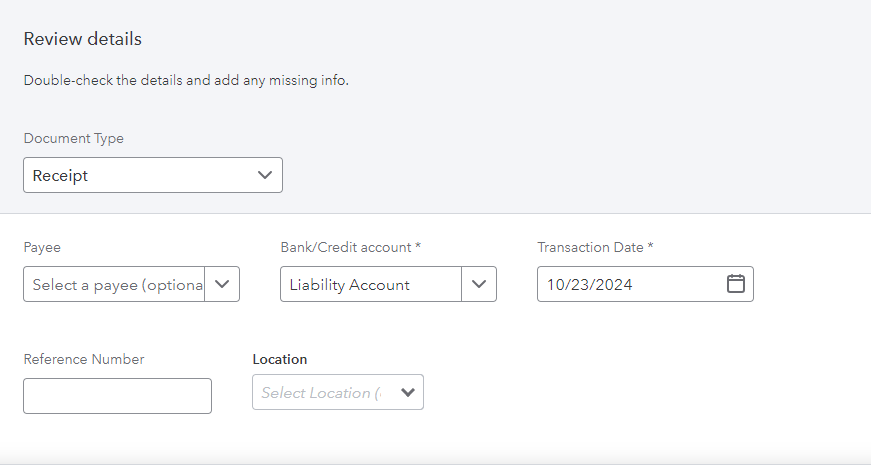Image resolution: width=871 pixels, height=472 pixels.
Task: Click the Reference Number label
Action: click(x=84, y=359)
